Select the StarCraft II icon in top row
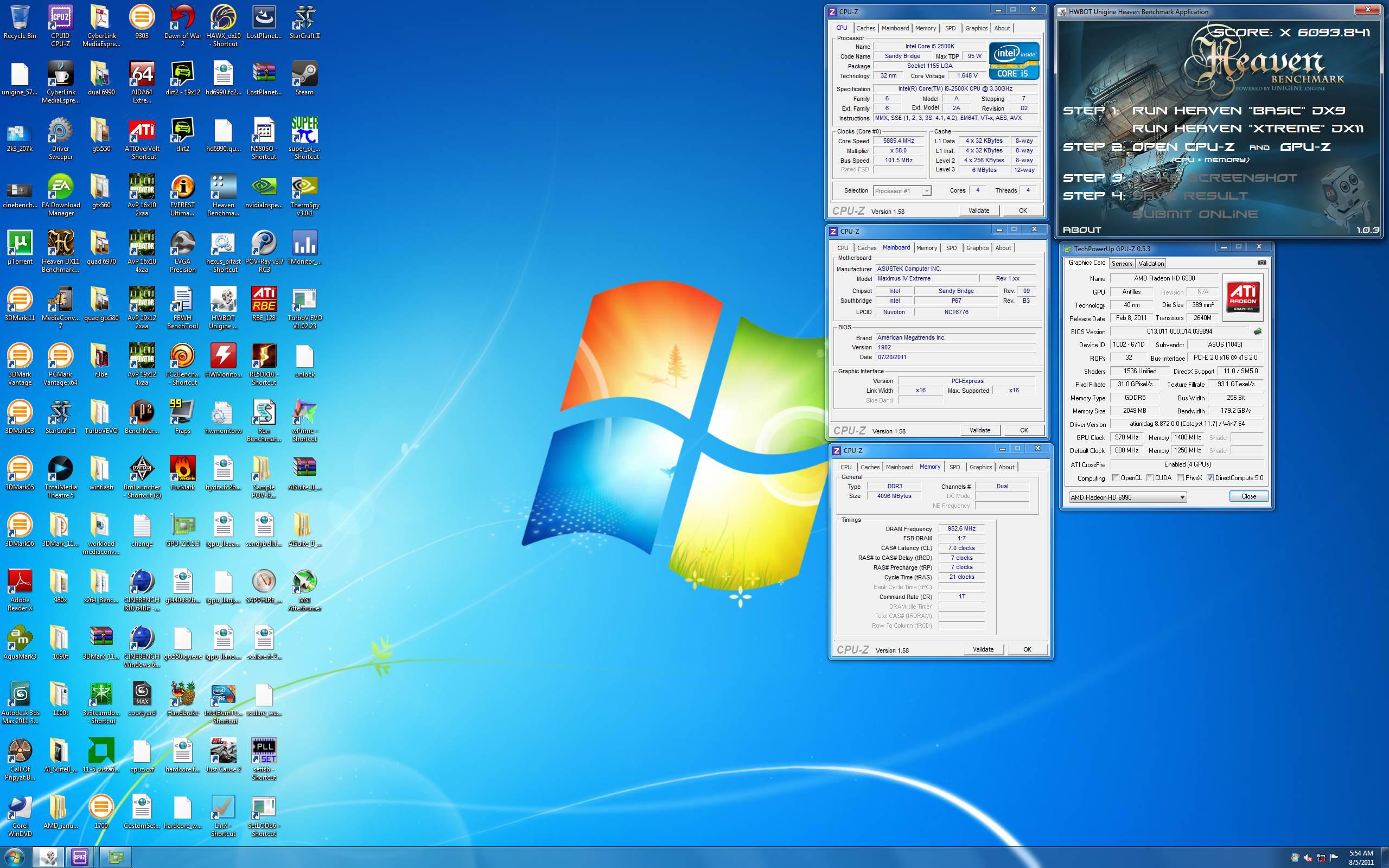Viewport: 1389px width, 868px height. click(304, 22)
